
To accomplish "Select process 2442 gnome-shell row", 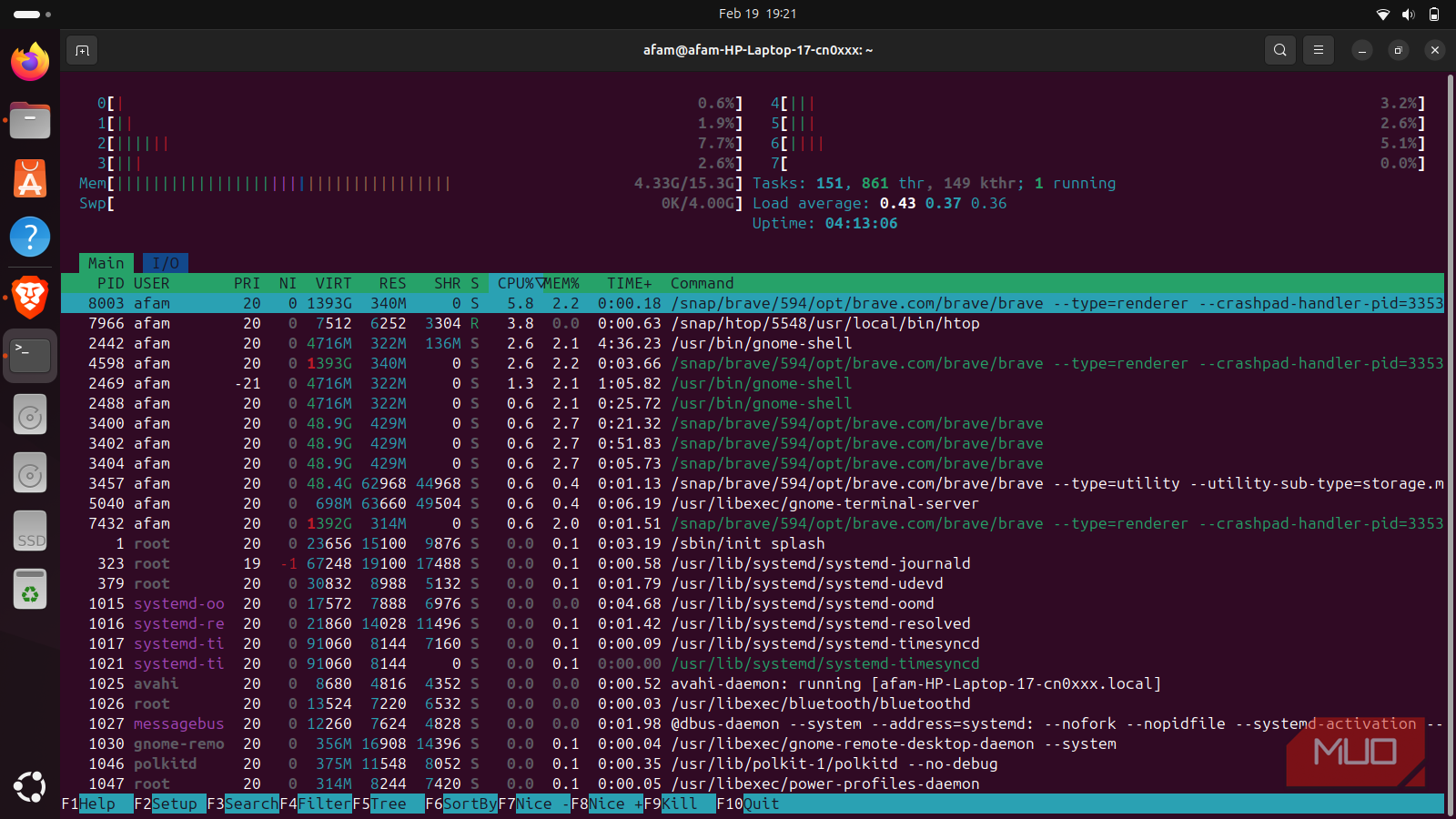I will coord(753,343).
